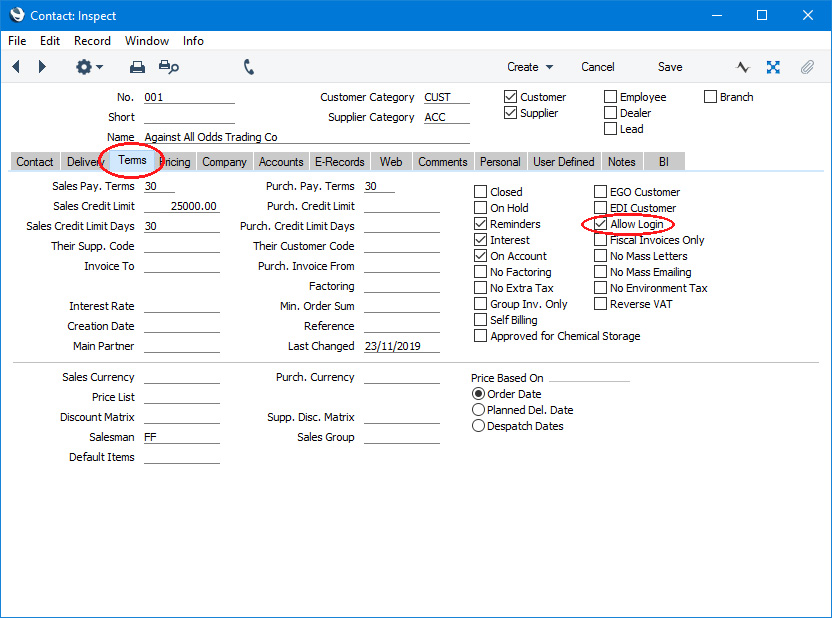Click the Customer Category field
Image resolution: width=832 pixels, height=618 pixels.
click(x=447, y=97)
